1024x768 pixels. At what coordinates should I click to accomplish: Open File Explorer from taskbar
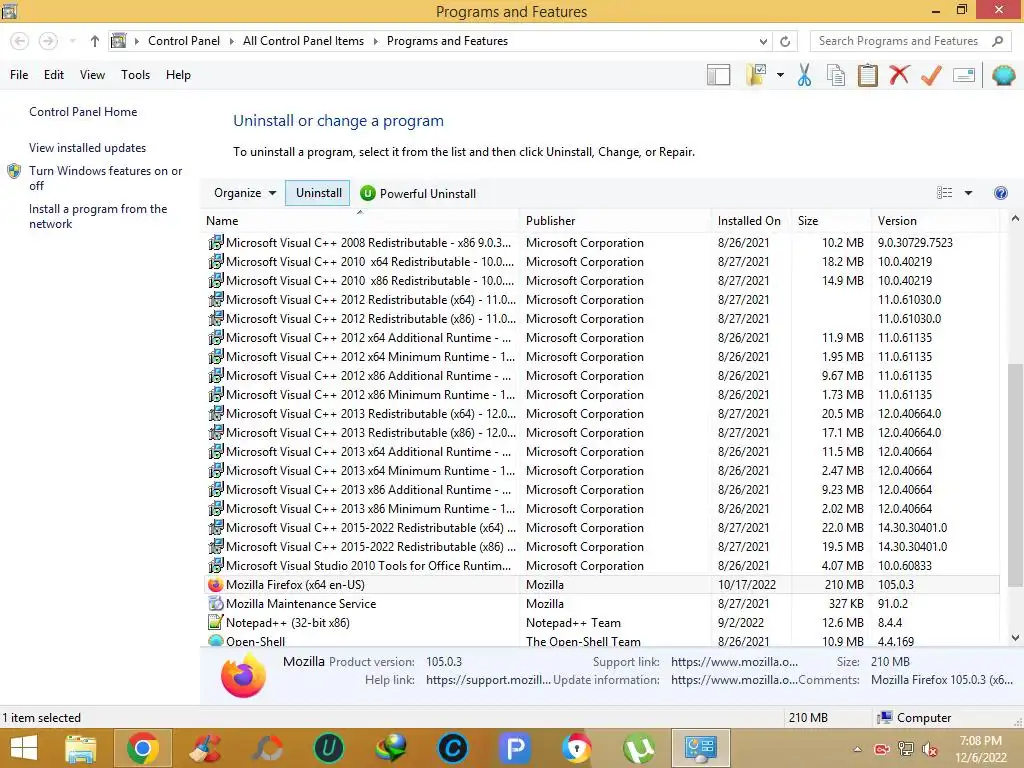[x=81, y=748]
